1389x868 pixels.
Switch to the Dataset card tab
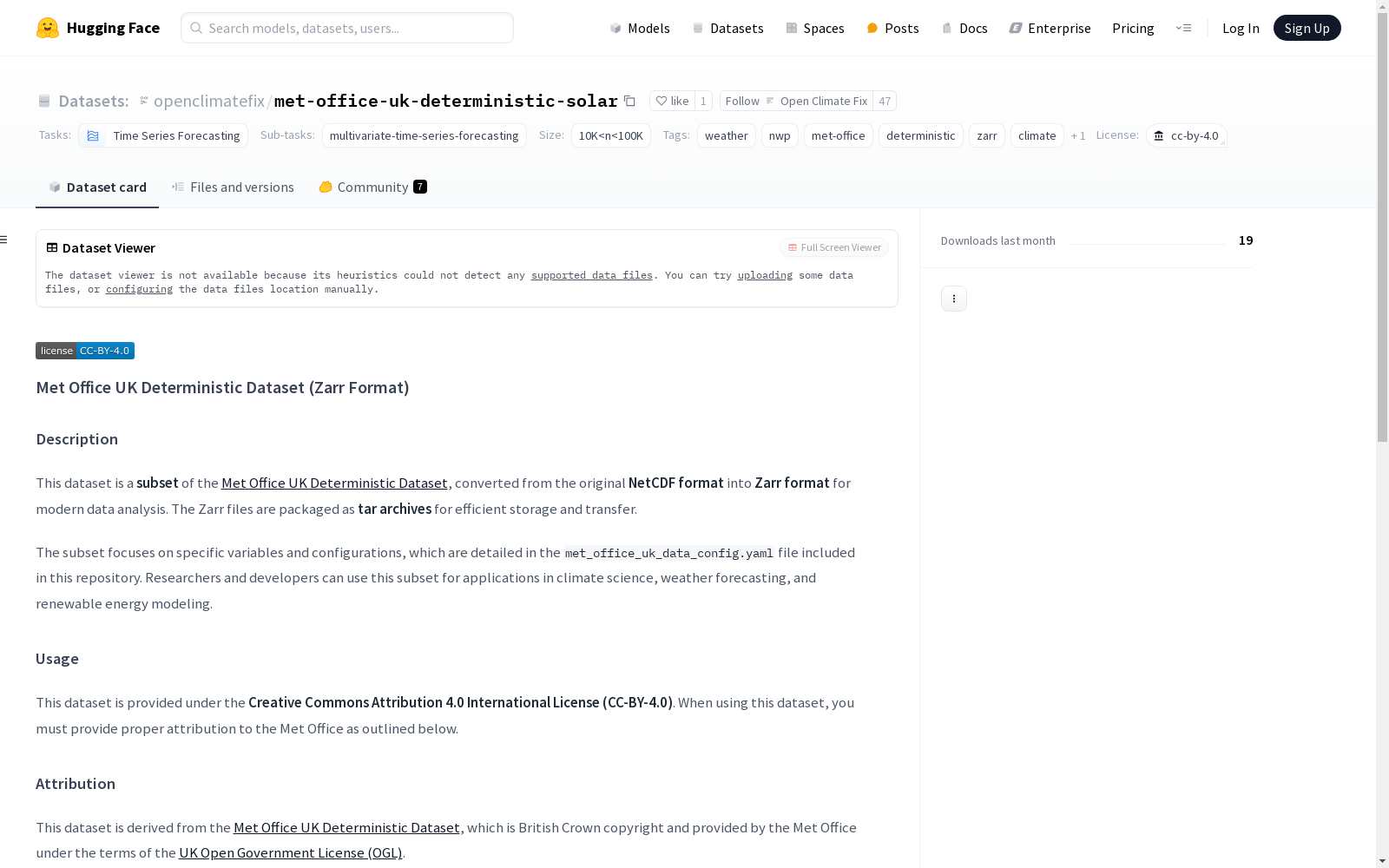(97, 187)
